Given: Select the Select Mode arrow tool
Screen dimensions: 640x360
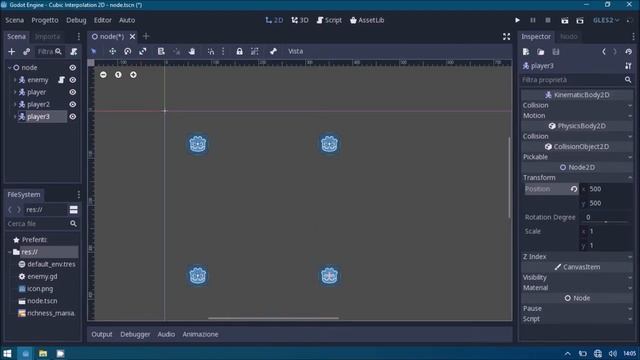Looking at the screenshot, I should tap(93, 51).
